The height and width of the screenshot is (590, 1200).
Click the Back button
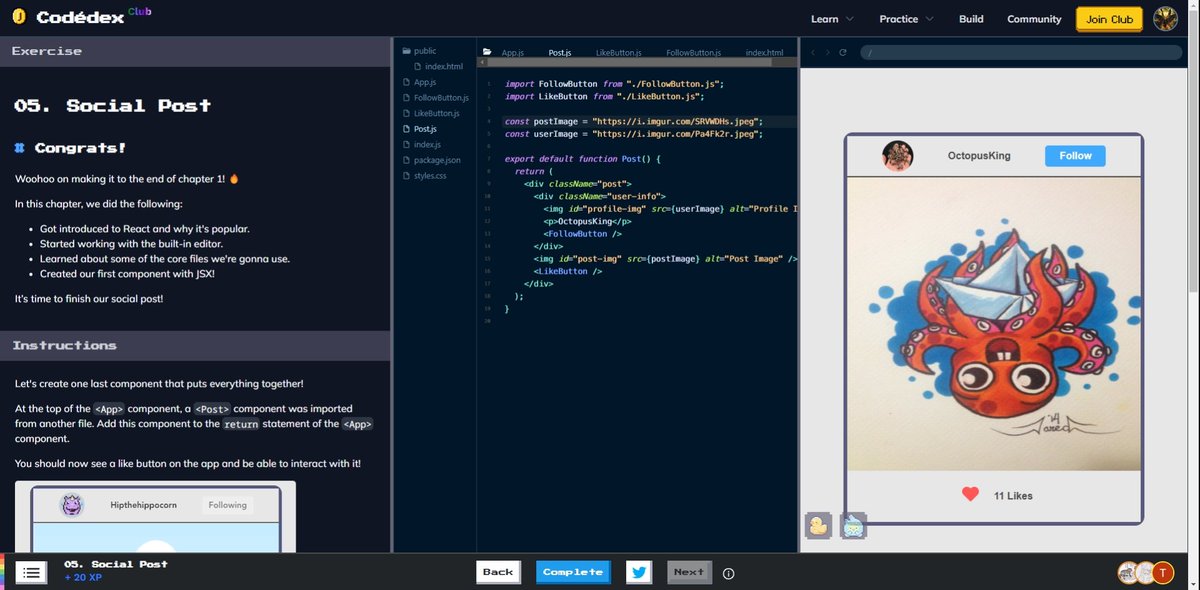click(498, 572)
